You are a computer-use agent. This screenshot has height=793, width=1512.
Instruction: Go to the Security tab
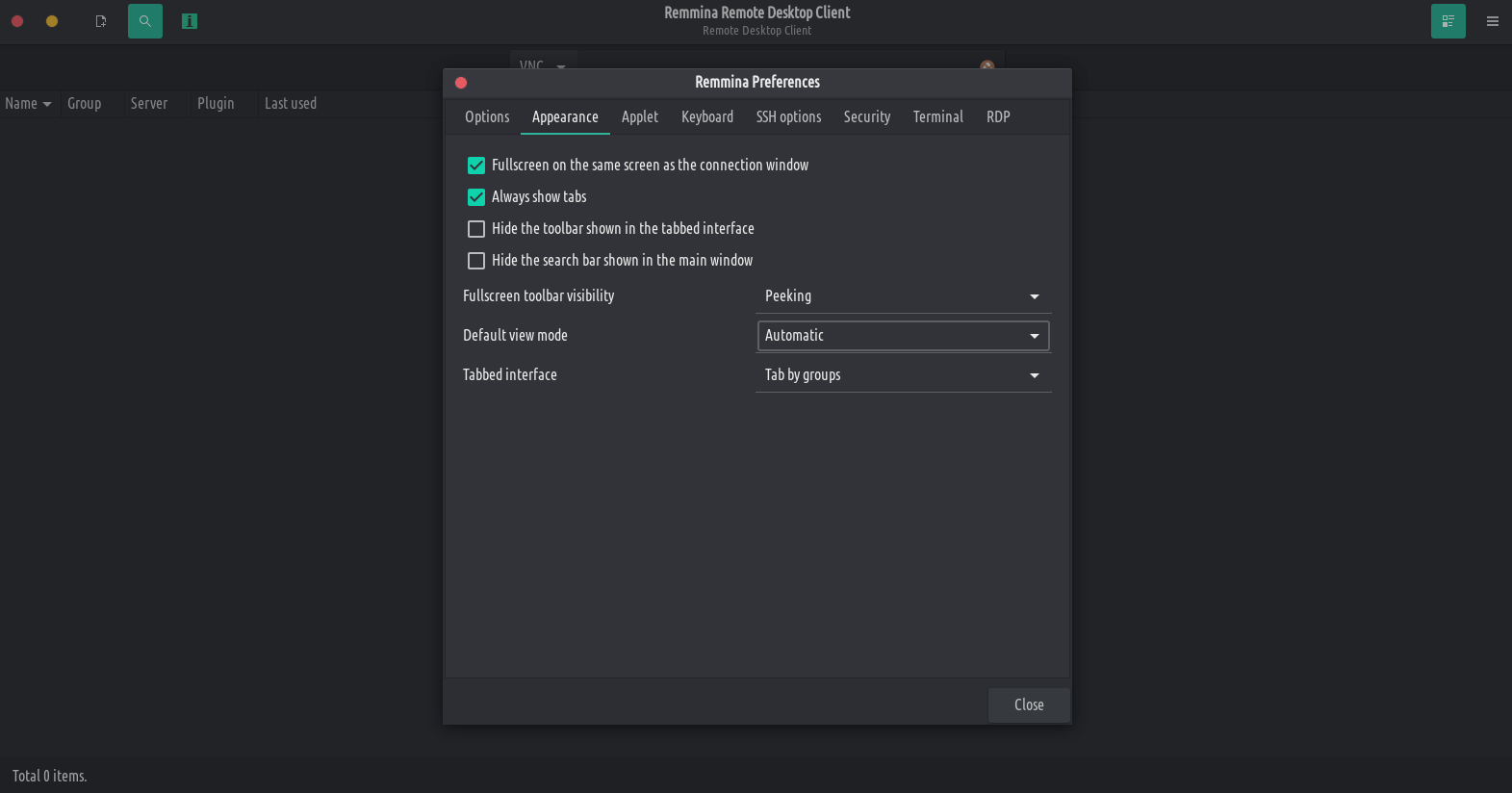(x=867, y=116)
